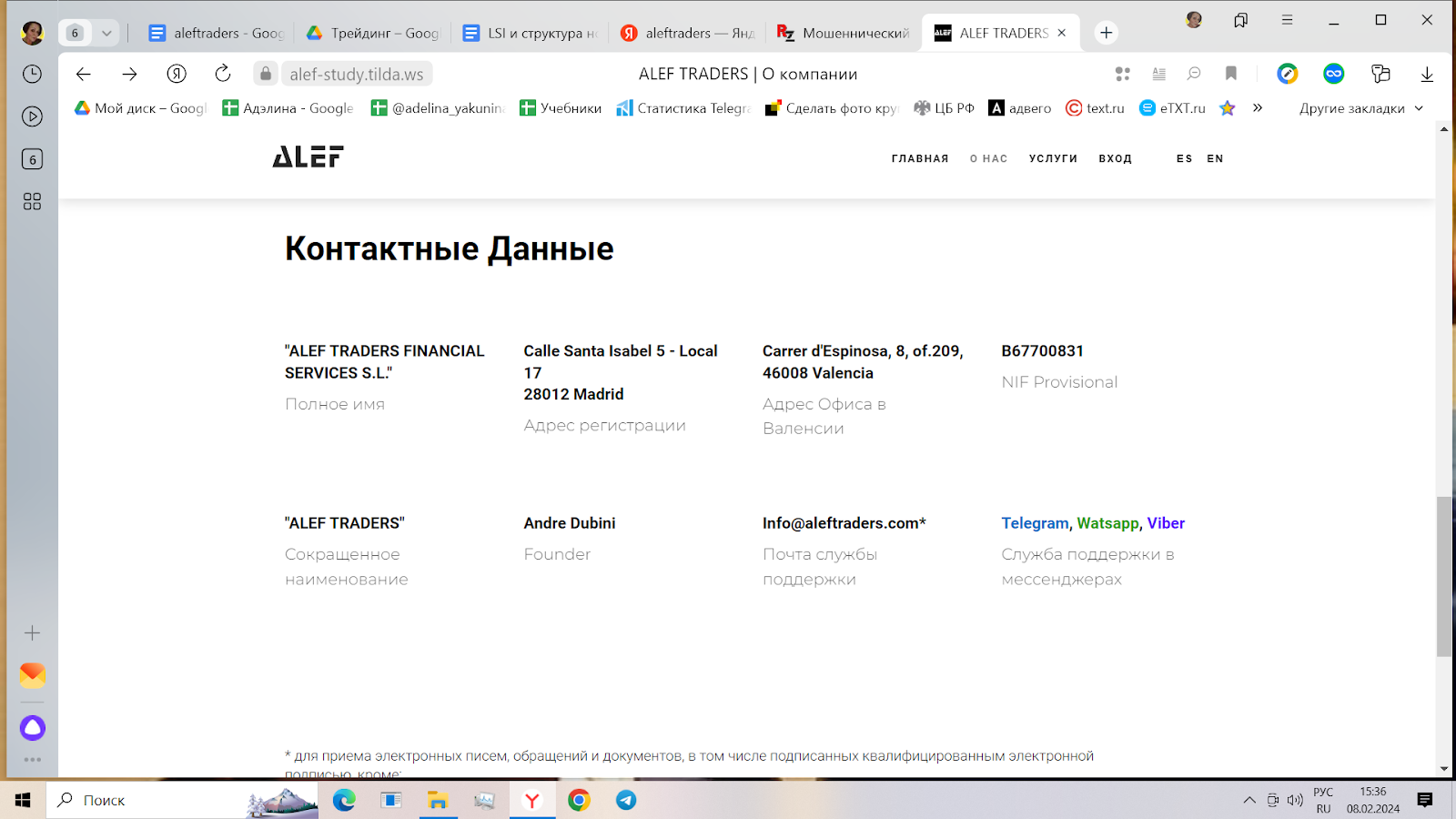Add a new sidebar item with plus icon
This screenshot has width=1456, height=819.
(32, 632)
